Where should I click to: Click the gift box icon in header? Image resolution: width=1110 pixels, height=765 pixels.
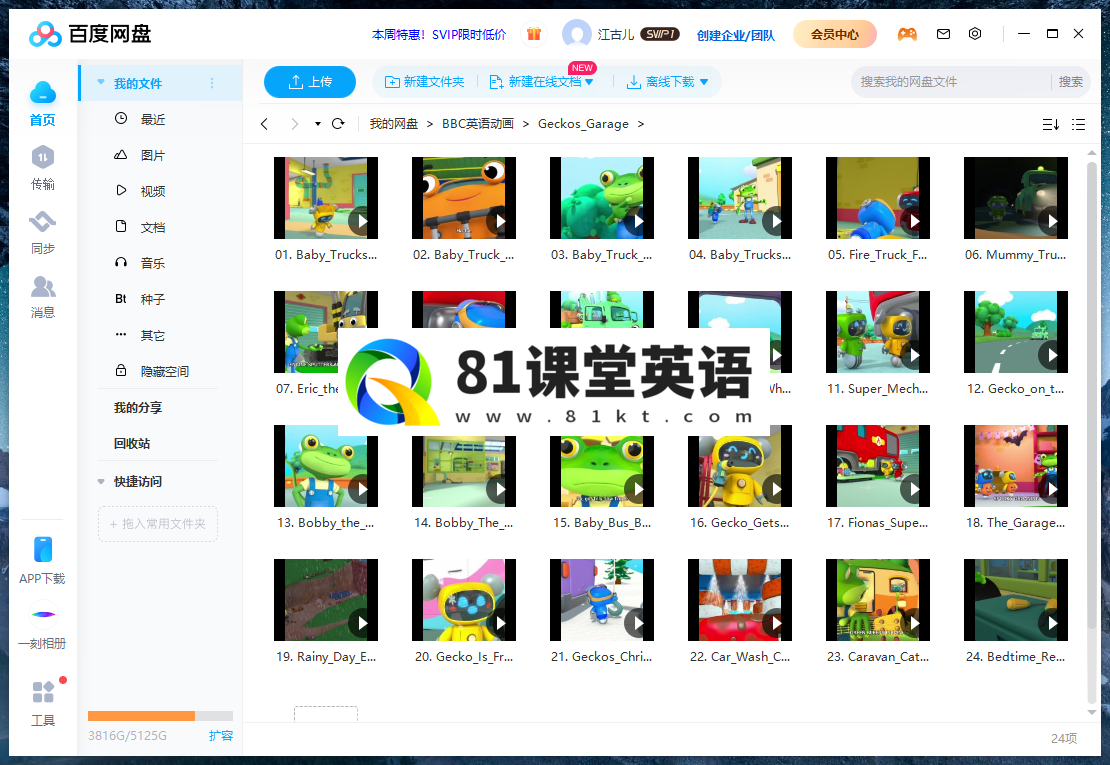tap(534, 33)
